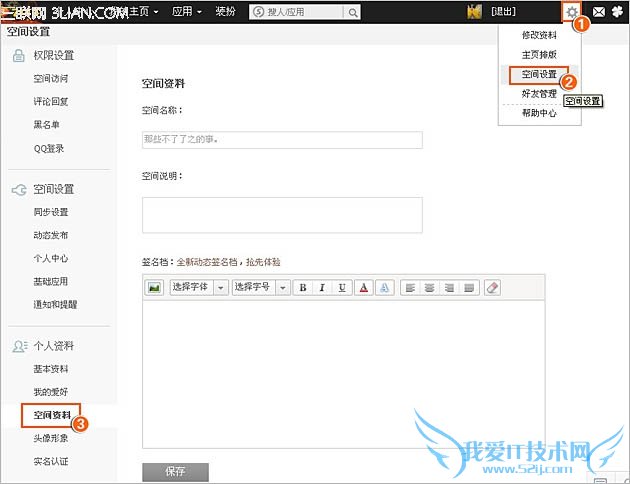Viewport: 630px width, 484px height.
Task: Toggle underline formatting
Action: [x=342, y=288]
